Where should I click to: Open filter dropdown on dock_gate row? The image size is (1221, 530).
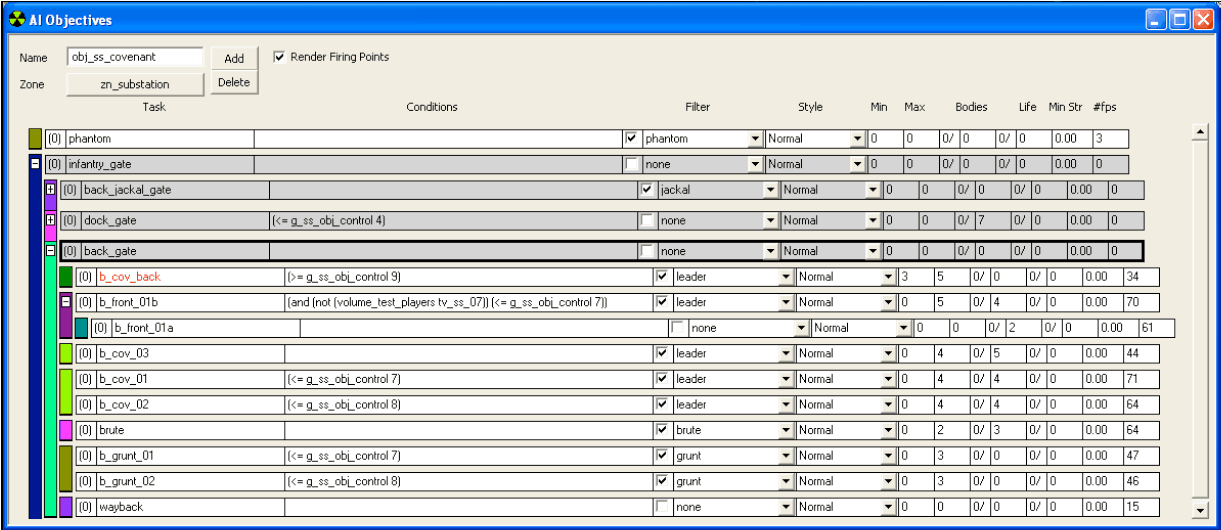[x=770, y=221]
